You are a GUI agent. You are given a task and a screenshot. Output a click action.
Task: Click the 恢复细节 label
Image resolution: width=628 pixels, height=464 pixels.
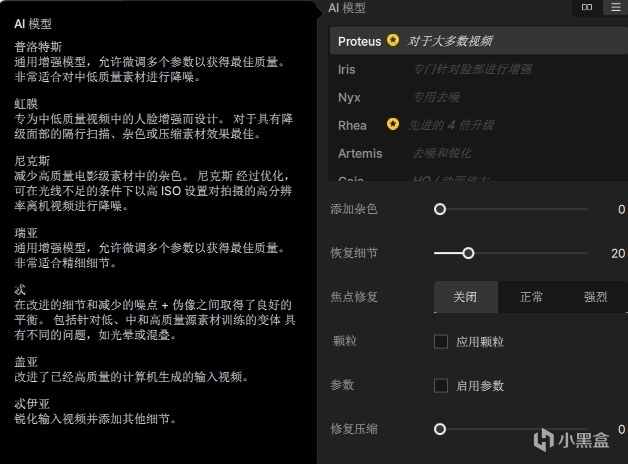[354, 253]
